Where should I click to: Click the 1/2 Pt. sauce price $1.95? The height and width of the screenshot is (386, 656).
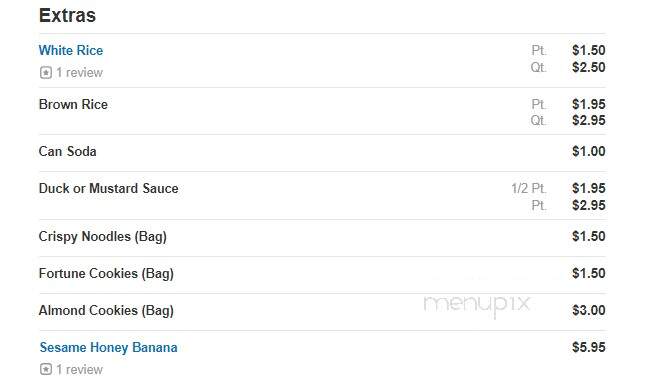[589, 188]
